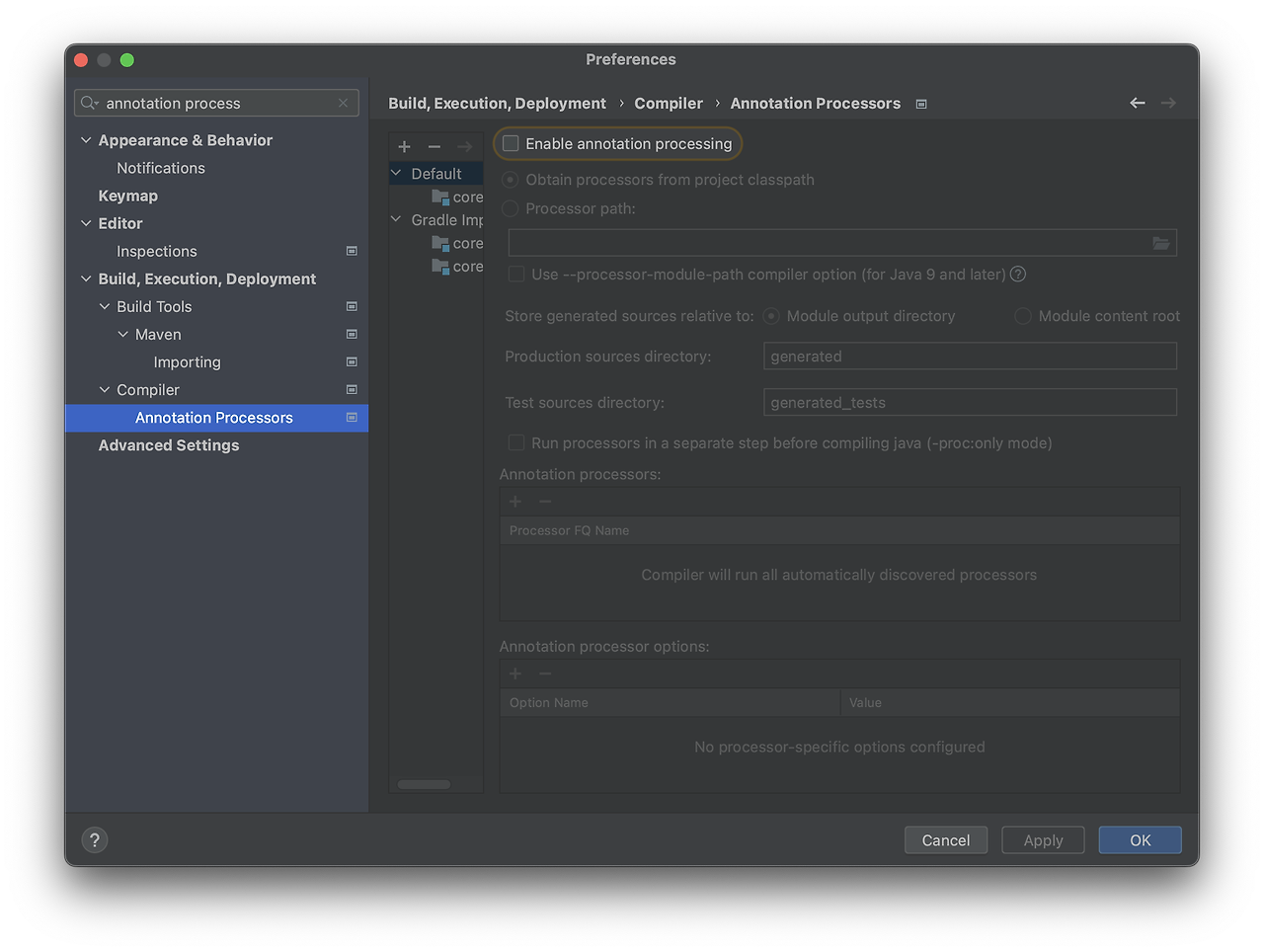Clear the search field with the x icon
Viewport: 1264px width, 952px height.
click(343, 103)
